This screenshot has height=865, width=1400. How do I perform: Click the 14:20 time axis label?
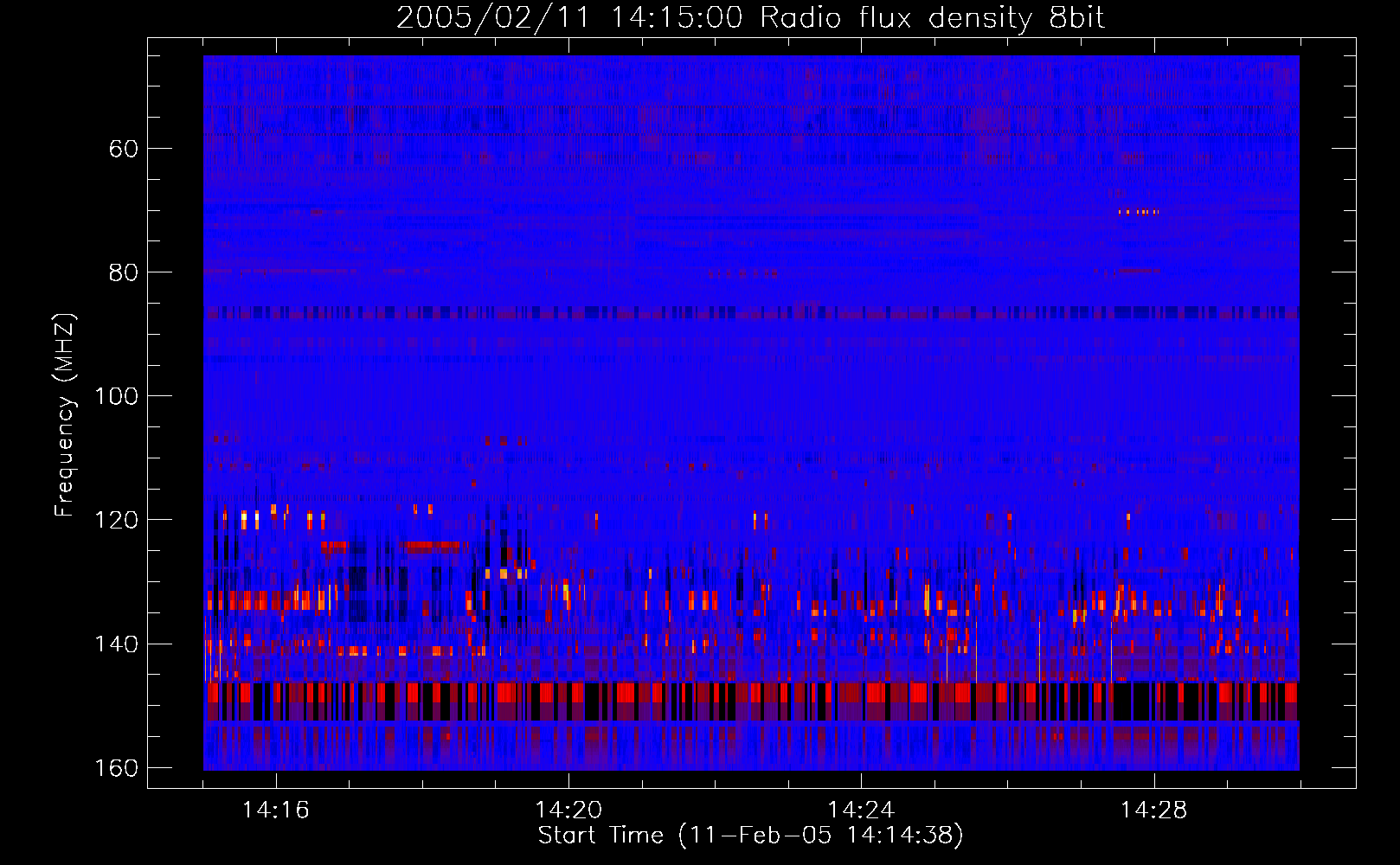(x=568, y=811)
